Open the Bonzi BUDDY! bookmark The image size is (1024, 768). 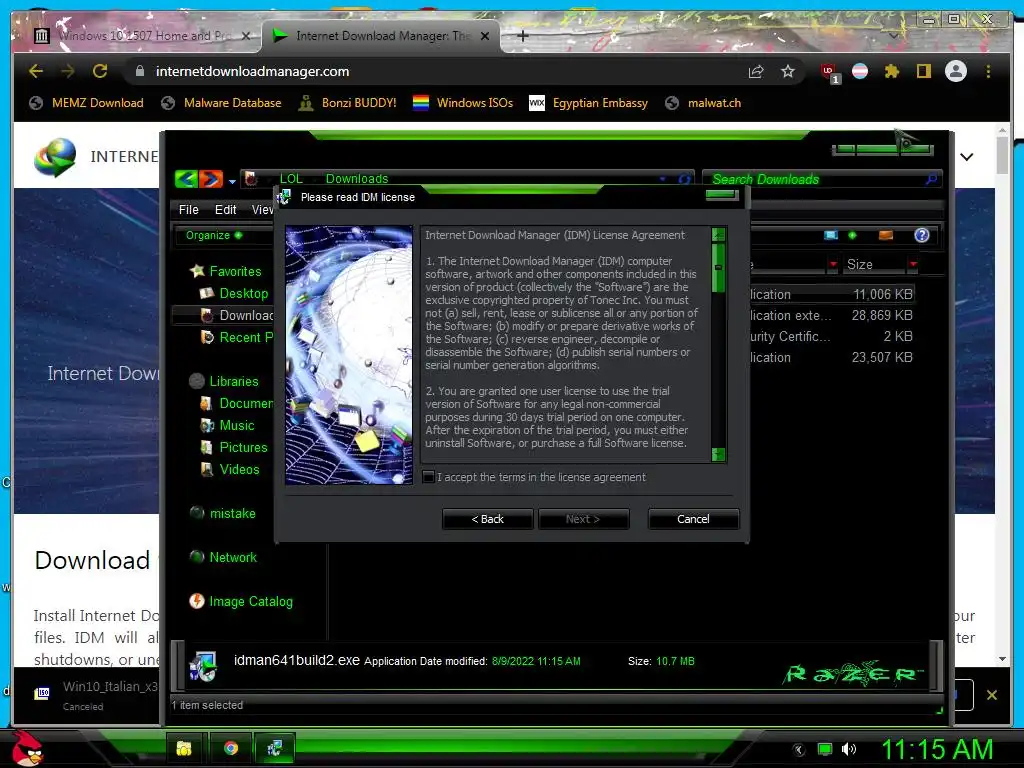pos(347,103)
